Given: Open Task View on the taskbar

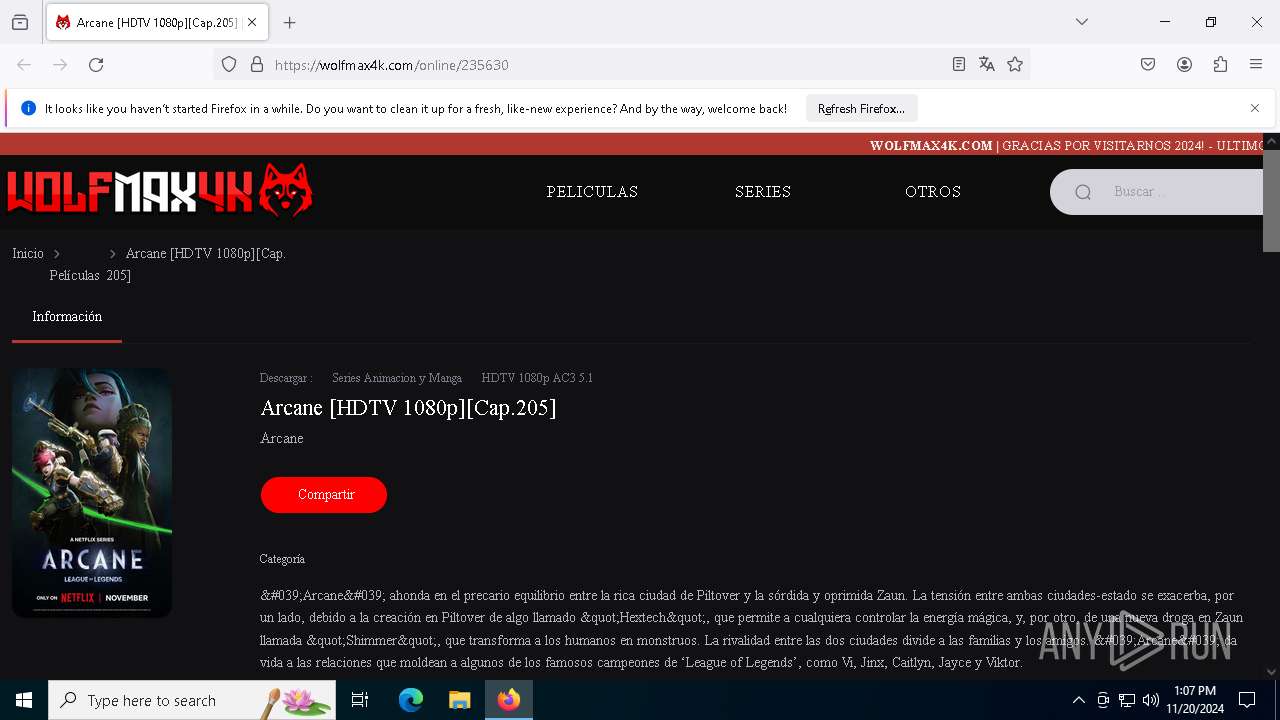Looking at the screenshot, I should (360, 700).
